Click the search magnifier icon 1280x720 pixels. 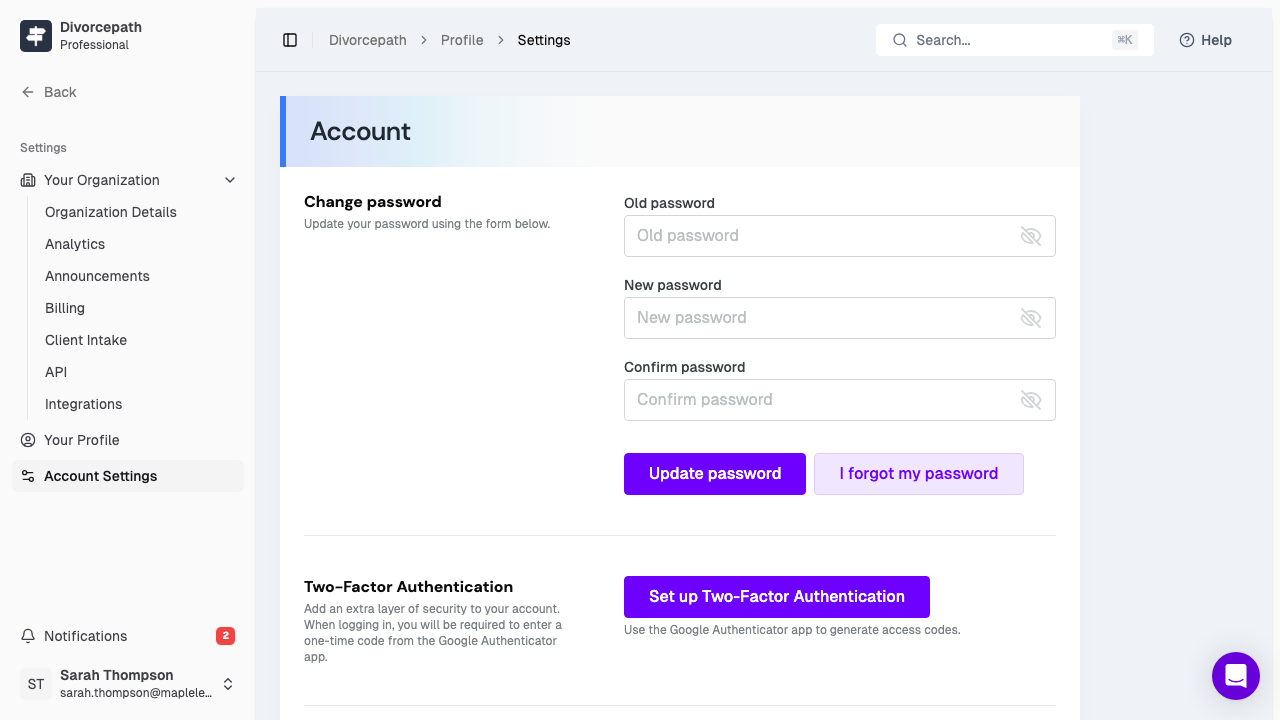point(899,40)
